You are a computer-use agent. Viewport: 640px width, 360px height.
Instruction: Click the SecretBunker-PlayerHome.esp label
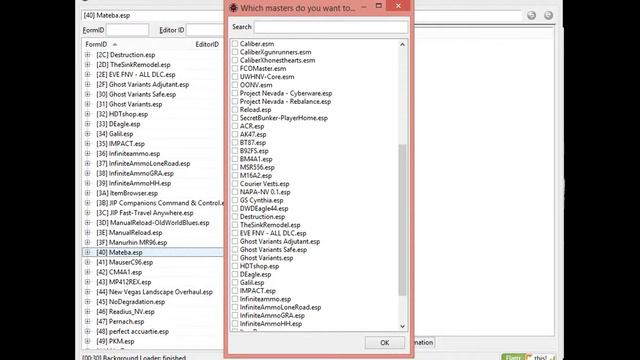pos(284,118)
